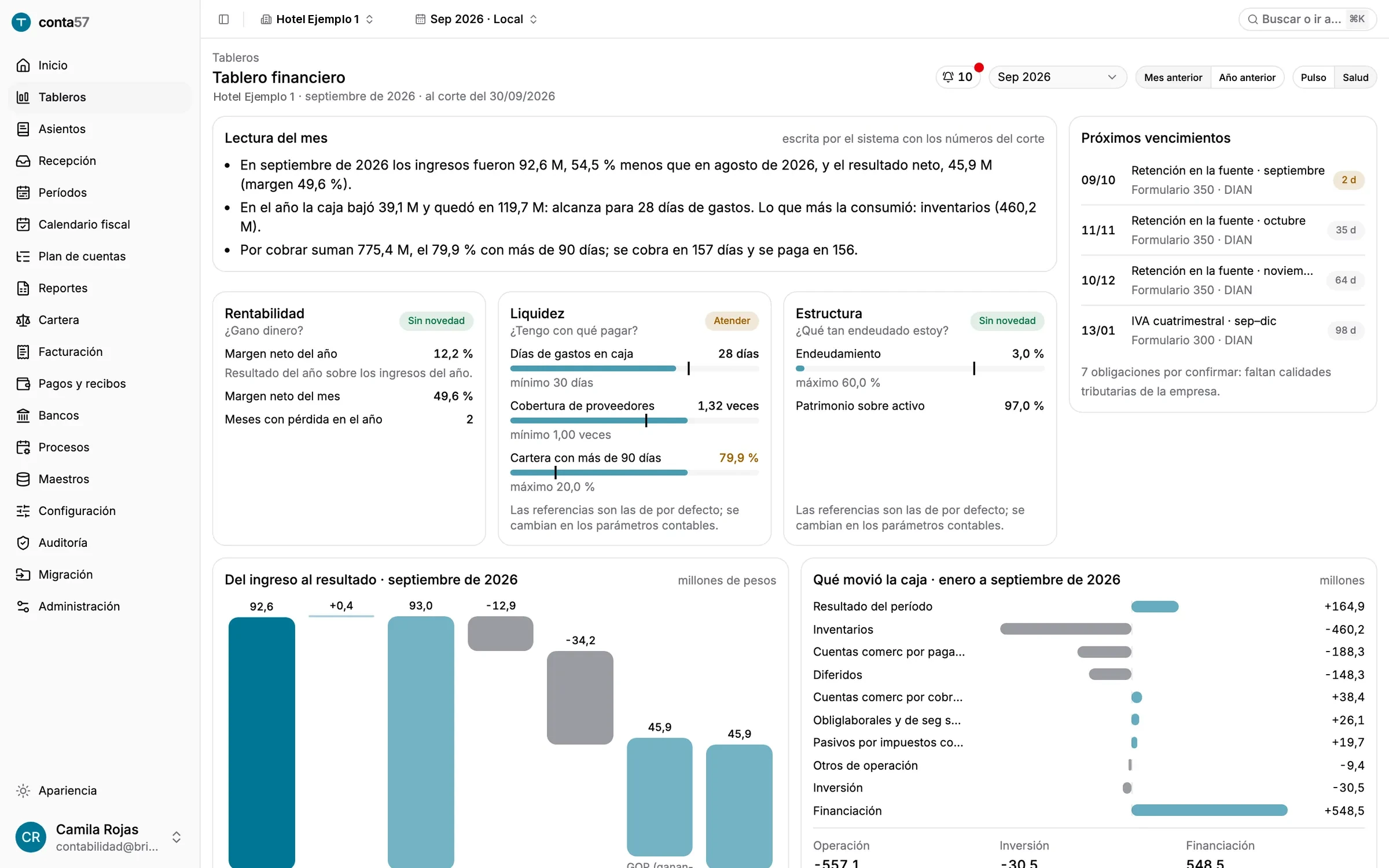
Task: Open Configuración sliders icon
Action: [x=23, y=511]
